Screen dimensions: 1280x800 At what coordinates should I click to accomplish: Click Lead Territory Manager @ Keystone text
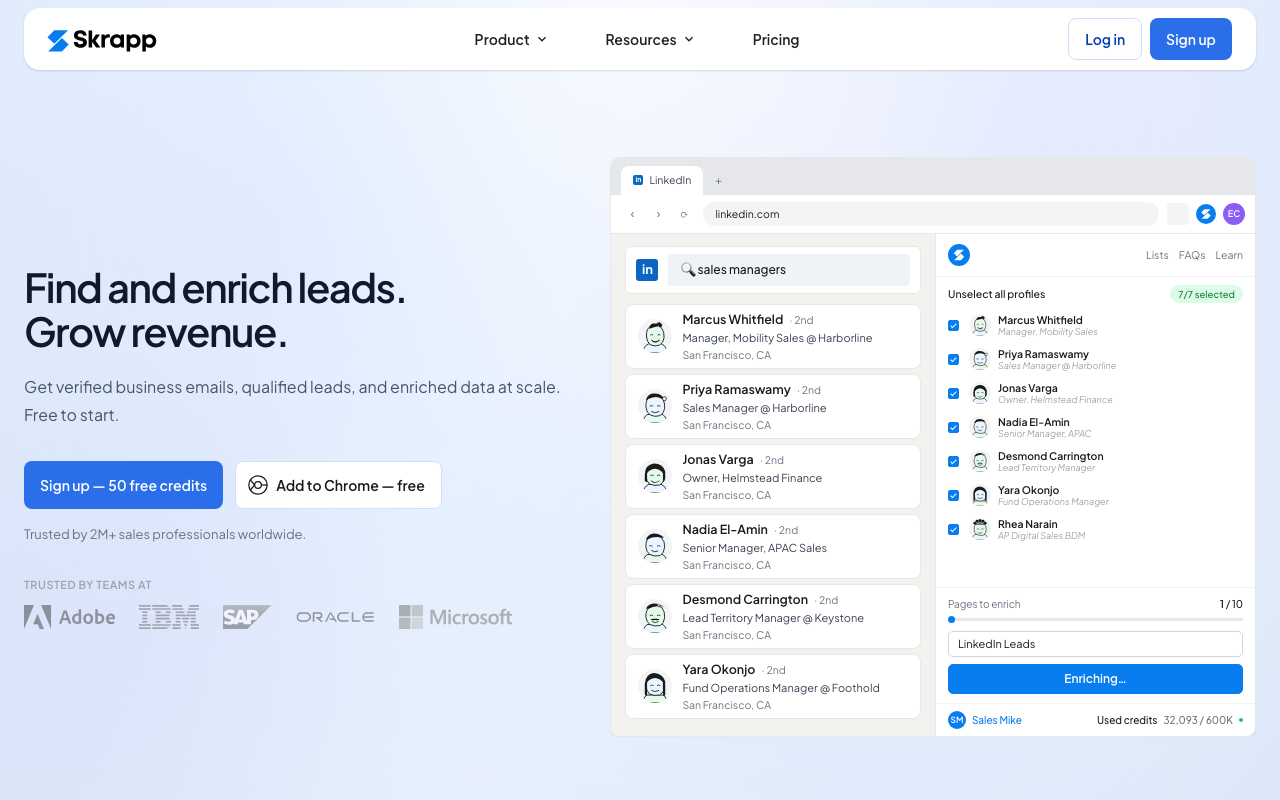point(773,618)
